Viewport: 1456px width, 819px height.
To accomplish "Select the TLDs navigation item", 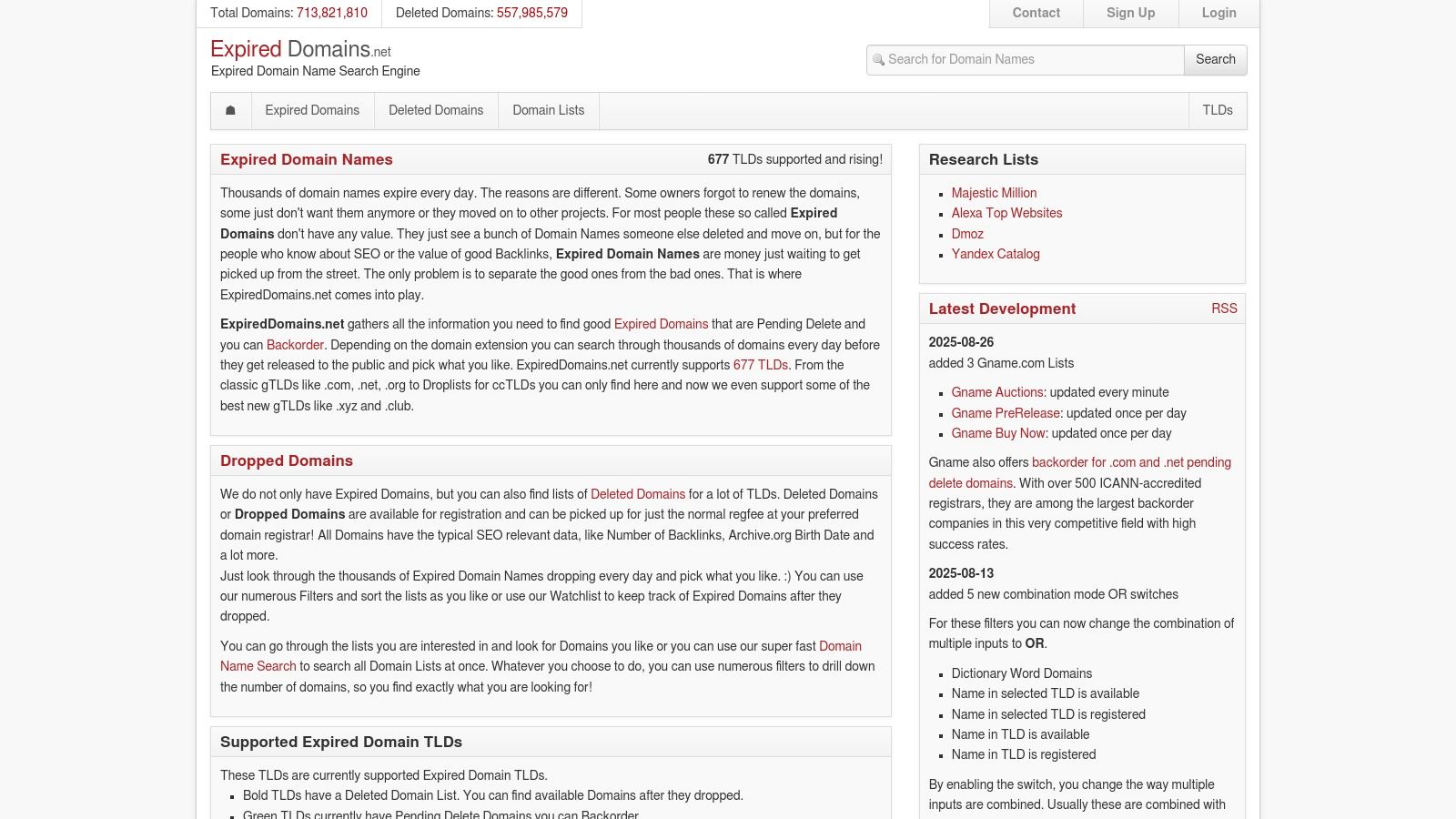I will [x=1217, y=110].
